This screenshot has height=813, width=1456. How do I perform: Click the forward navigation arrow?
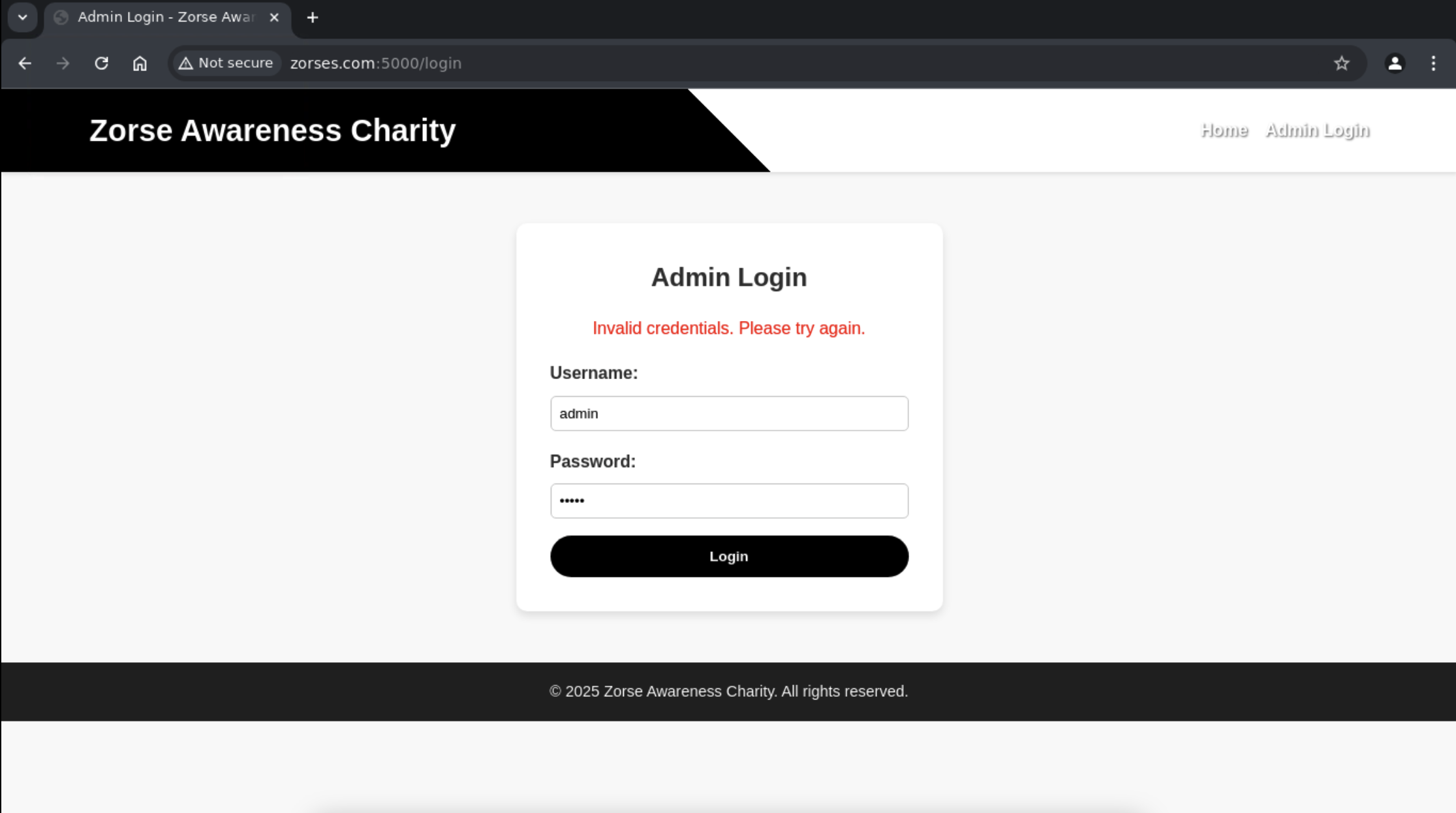point(63,63)
